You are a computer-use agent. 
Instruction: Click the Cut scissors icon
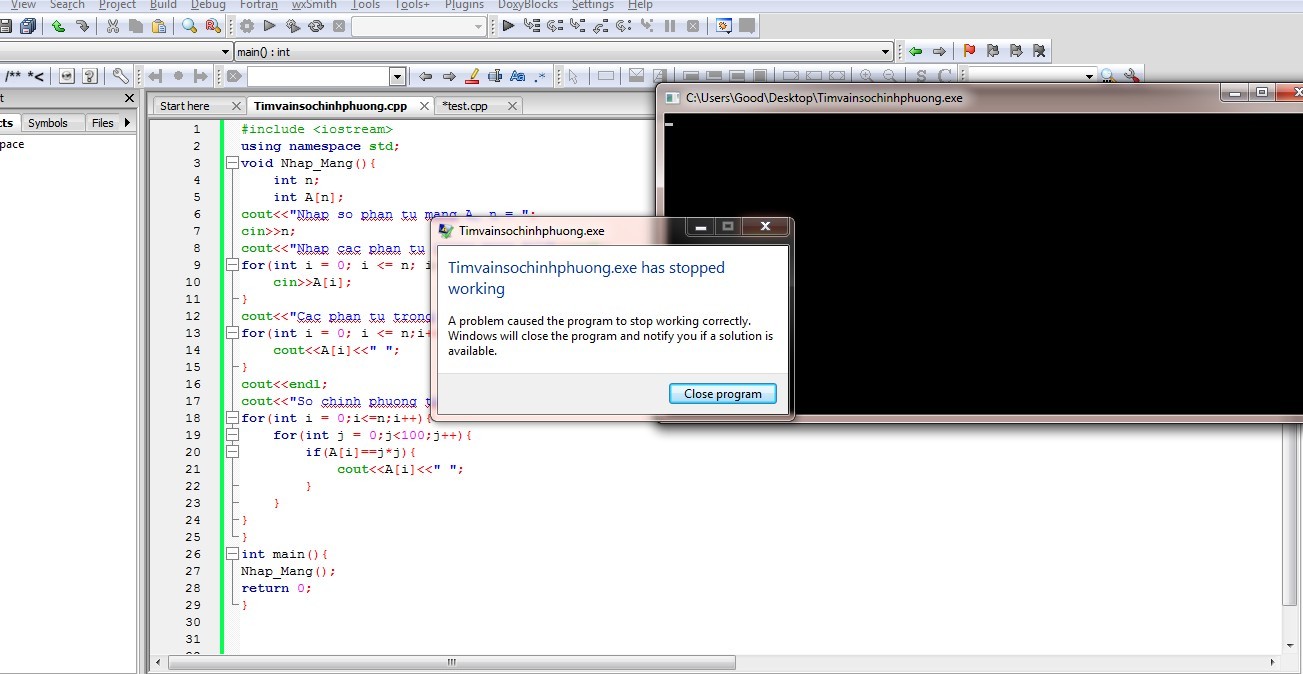tap(112, 26)
